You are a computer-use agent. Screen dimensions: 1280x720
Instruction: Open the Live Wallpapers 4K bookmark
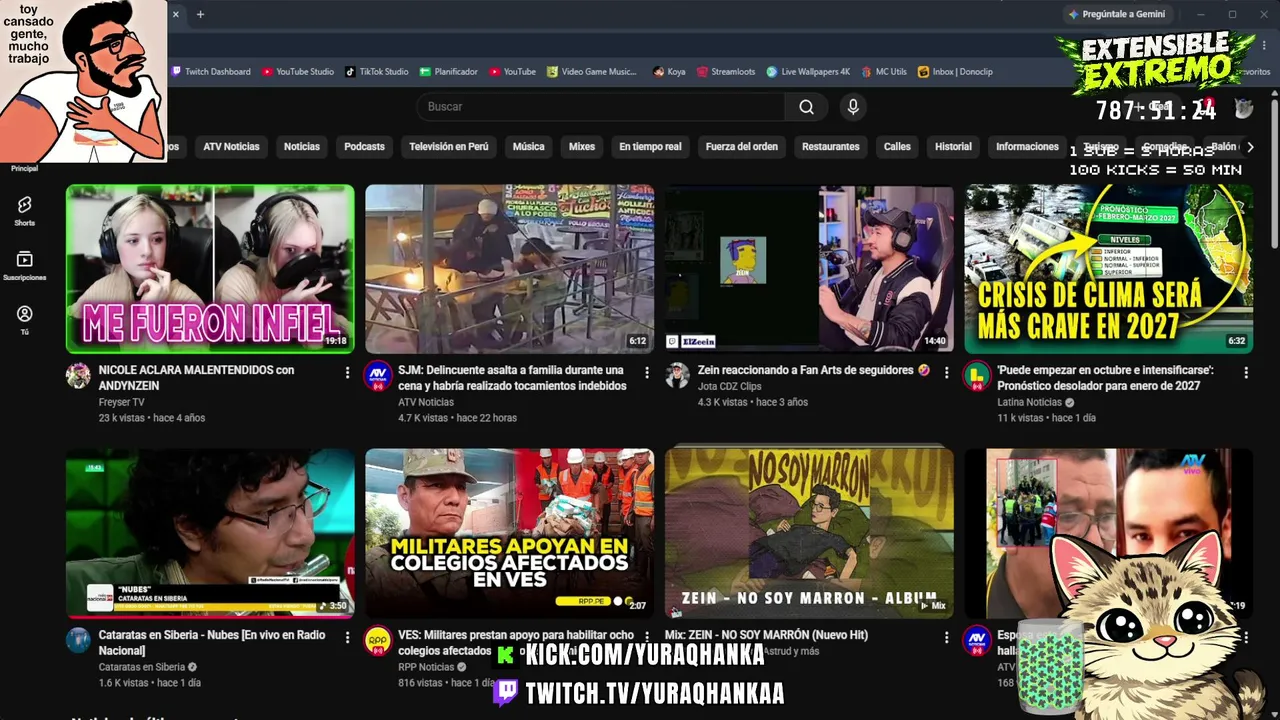point(808,72)
